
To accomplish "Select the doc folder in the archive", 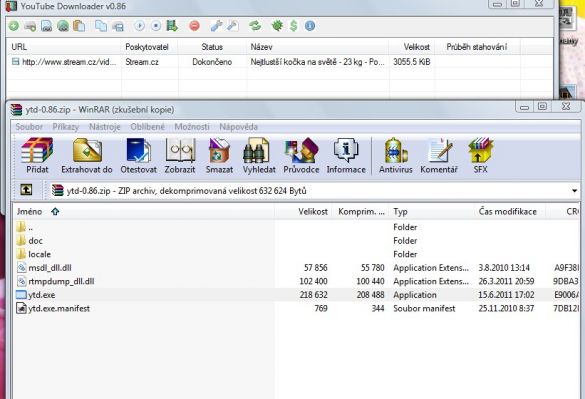I will [297, 241].
